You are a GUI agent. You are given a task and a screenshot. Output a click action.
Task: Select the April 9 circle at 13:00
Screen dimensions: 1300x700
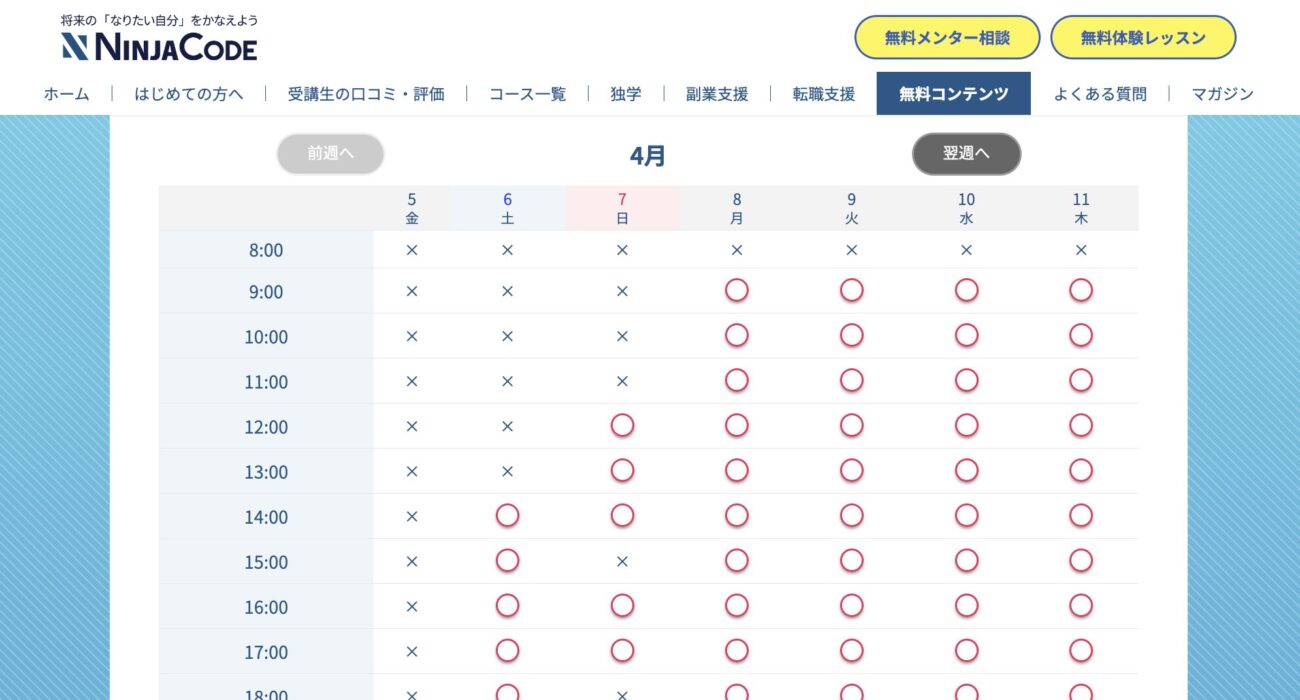pos(851,471)
